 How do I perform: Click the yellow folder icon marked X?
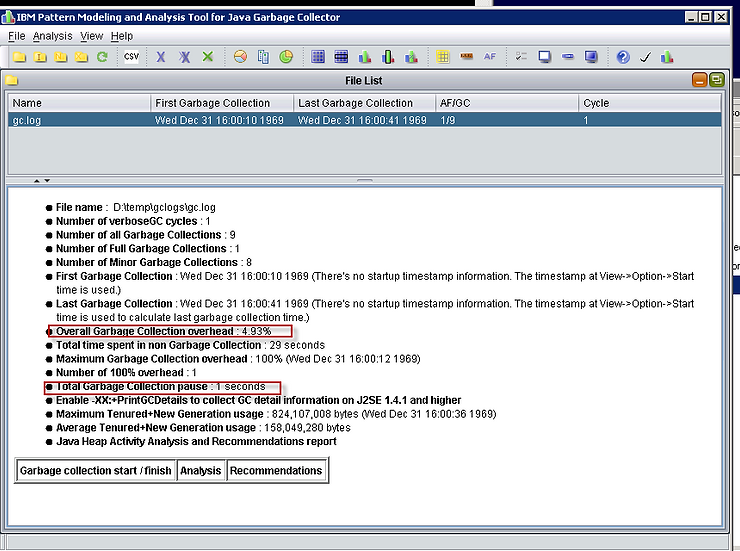point(82,57)
